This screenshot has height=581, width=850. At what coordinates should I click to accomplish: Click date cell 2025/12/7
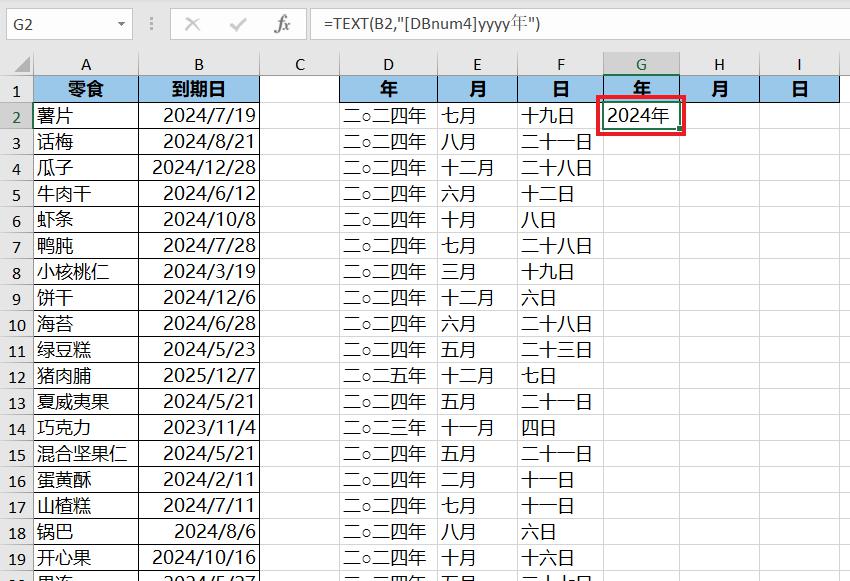pos(199,376)
